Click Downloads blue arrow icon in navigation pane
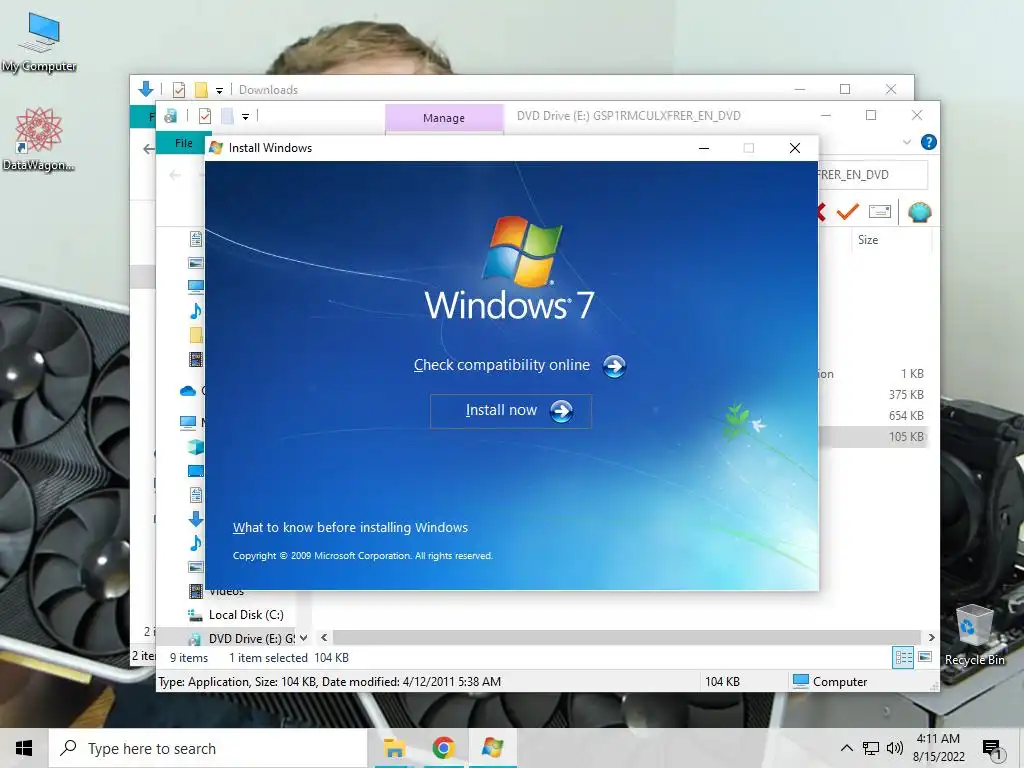This screenshot has width=1024, height=768. [195, 519]
